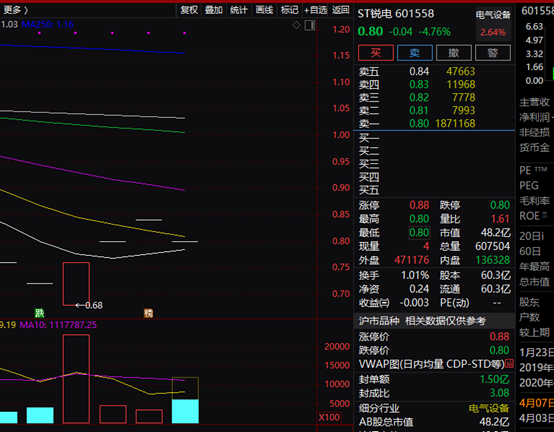The width and height of the screenshot is (554, 432).
Task: Open the 更多 menu
Action: tap(15, 10)
